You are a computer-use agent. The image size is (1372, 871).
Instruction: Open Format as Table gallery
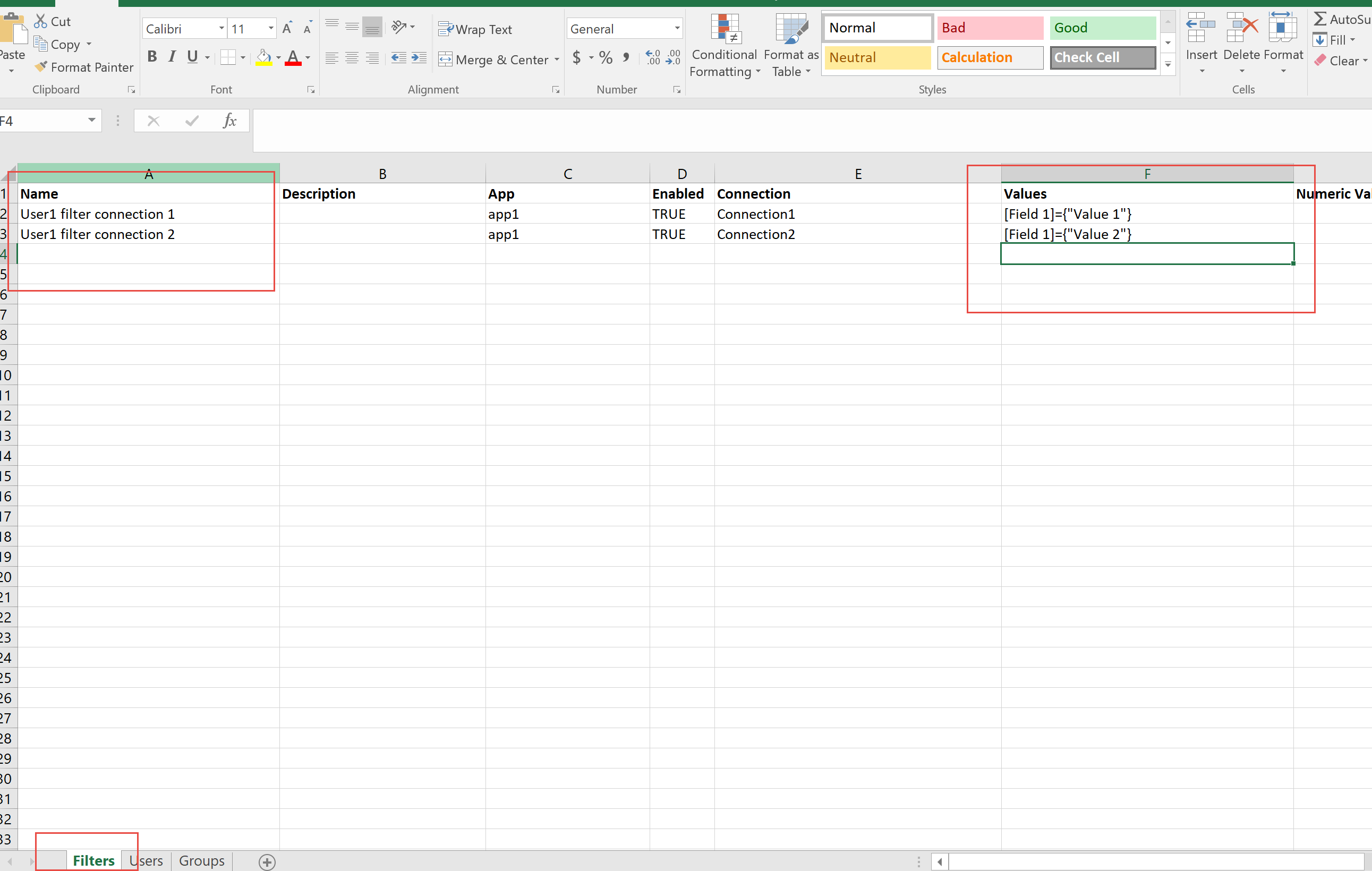tap(791, 46)
